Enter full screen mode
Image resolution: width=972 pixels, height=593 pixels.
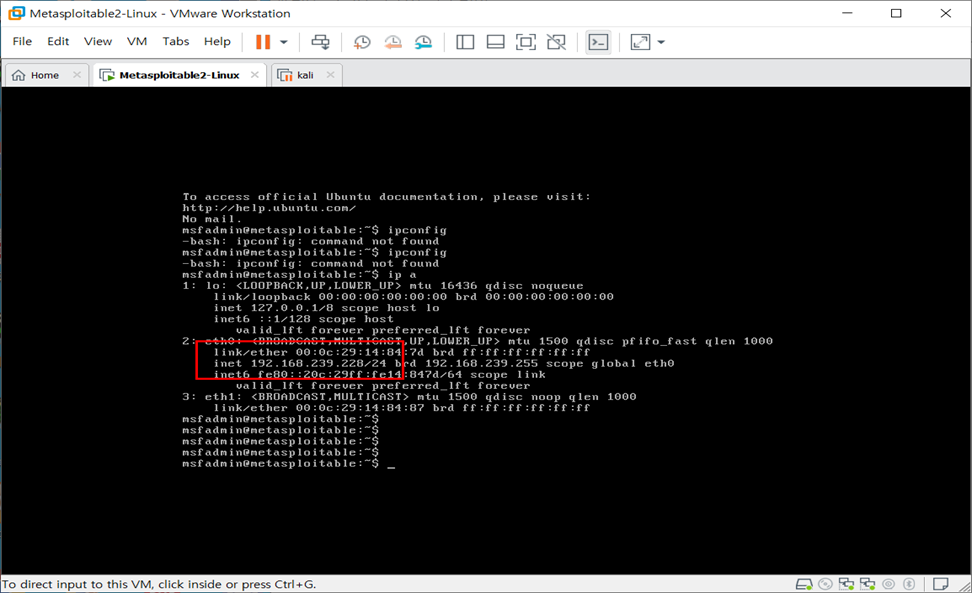(526, 42)
